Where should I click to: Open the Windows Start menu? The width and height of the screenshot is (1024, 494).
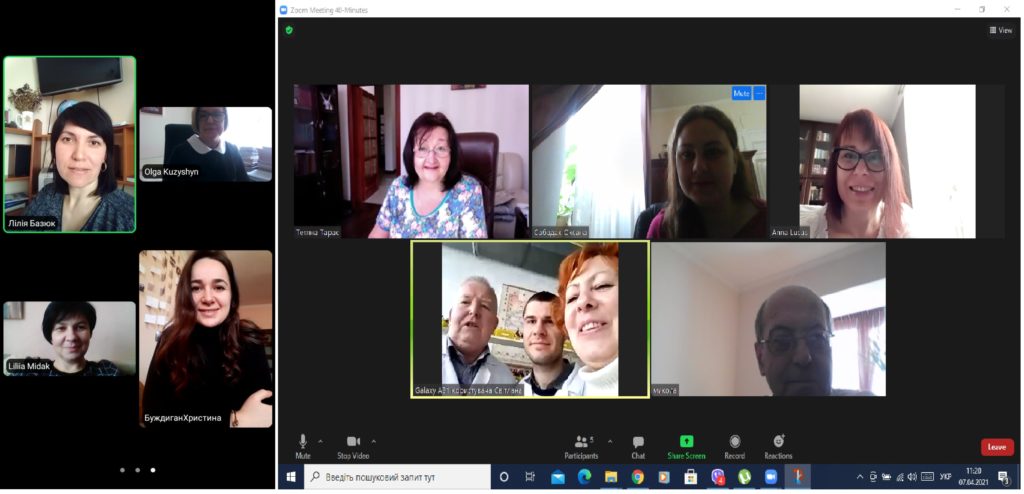click(291, 477)
